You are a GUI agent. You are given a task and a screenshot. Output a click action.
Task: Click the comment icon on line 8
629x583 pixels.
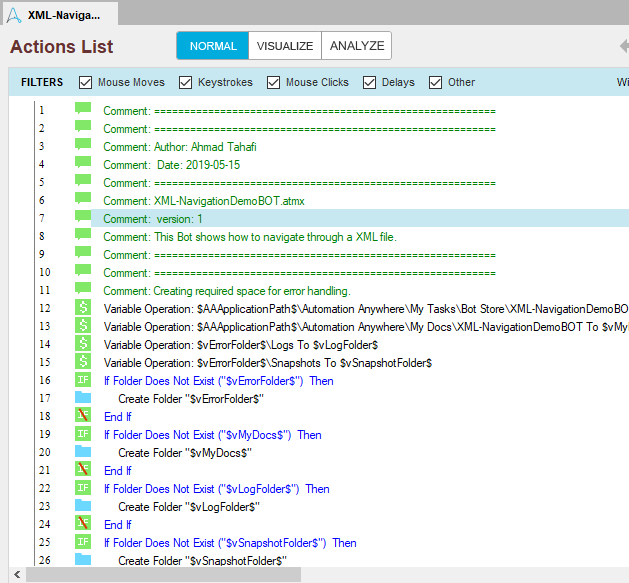[83, 236]
